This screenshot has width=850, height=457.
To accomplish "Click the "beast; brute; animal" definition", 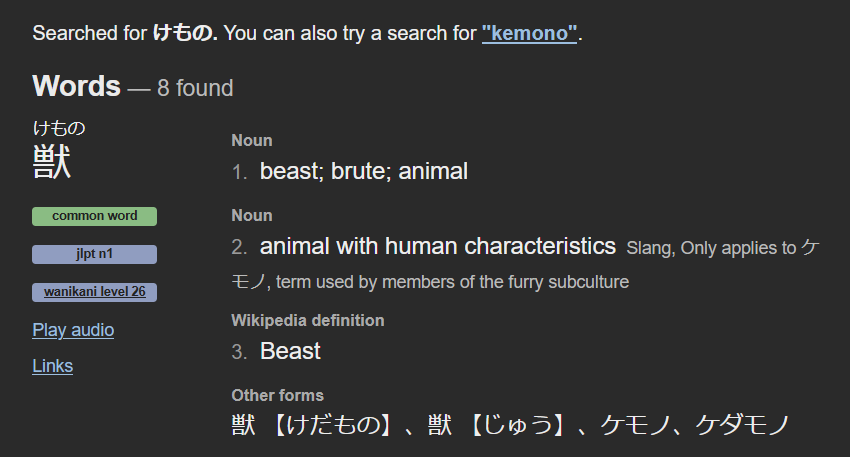I will pos(363,171).
